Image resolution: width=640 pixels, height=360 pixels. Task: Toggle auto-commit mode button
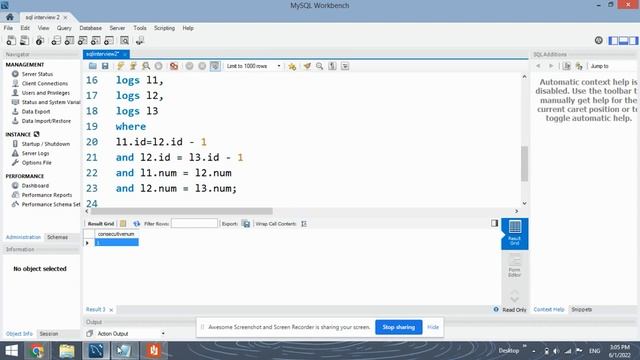pos(215,66)
